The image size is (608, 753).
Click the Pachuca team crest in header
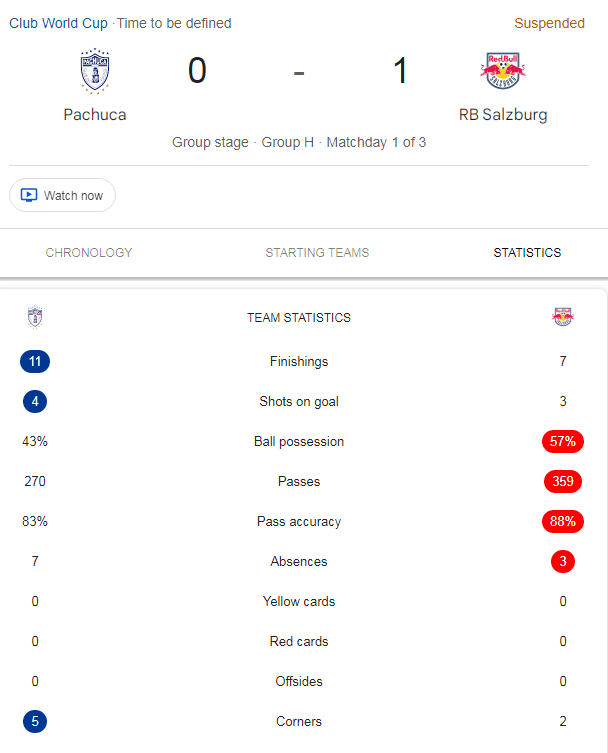pyautogui.click(x=95, y=71)
